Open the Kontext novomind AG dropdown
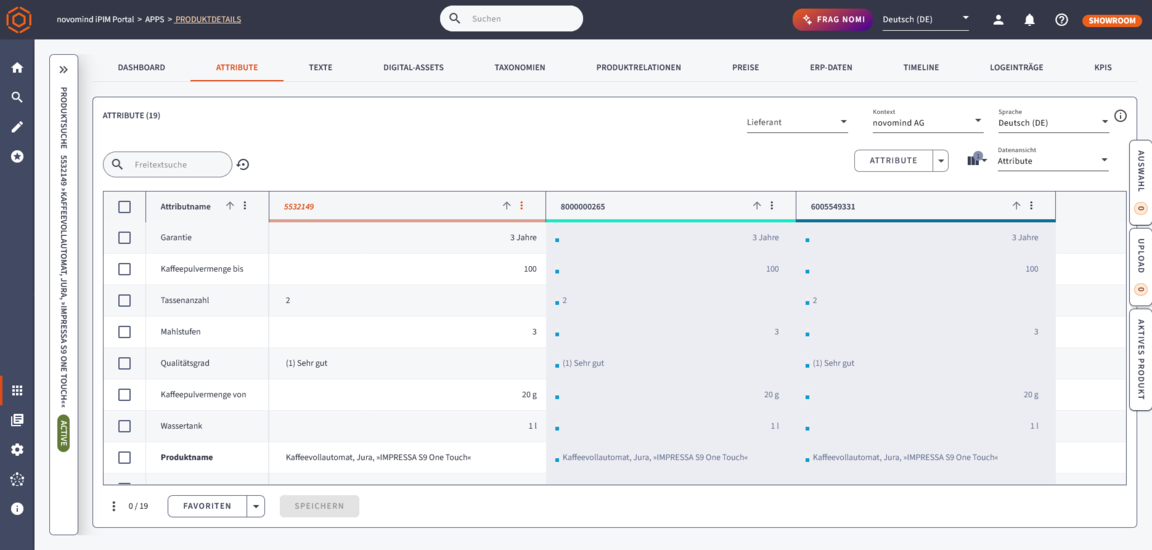 (x=927, y=122)
